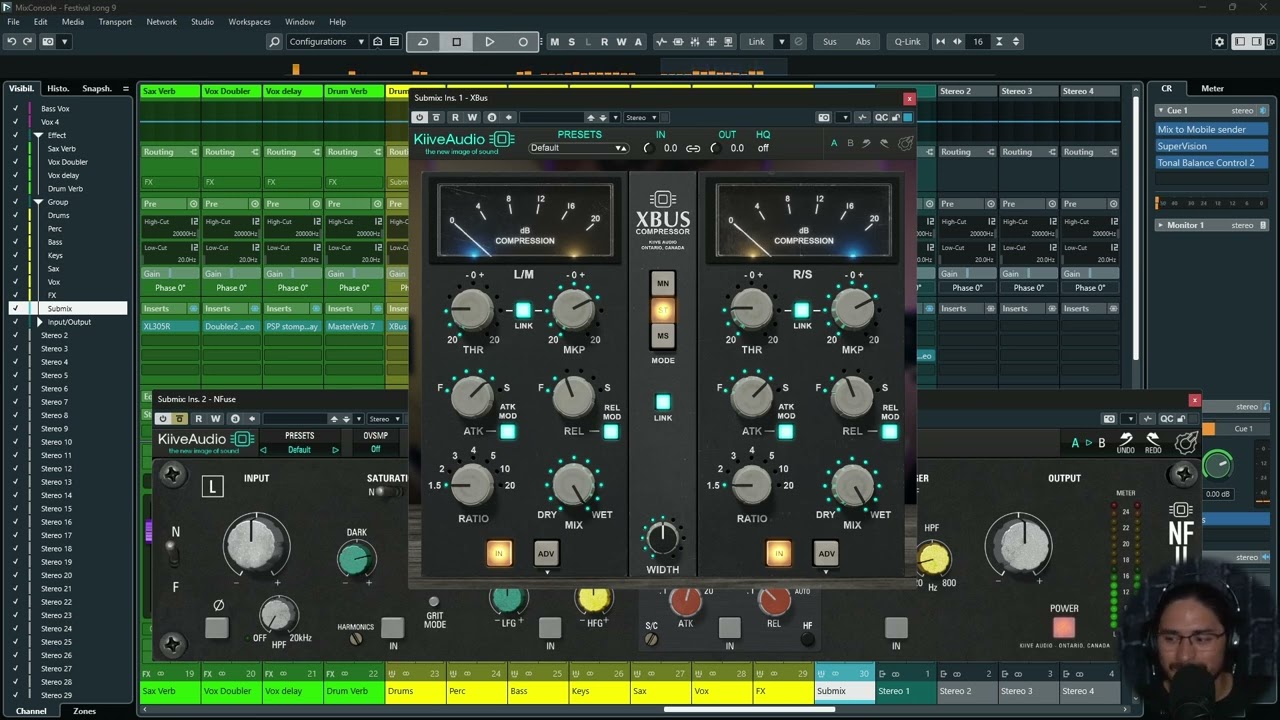This screenshot has height=720, width=1280.
Task: Open MixConsole setup gear icon
Action: (x=1219, y=42)
